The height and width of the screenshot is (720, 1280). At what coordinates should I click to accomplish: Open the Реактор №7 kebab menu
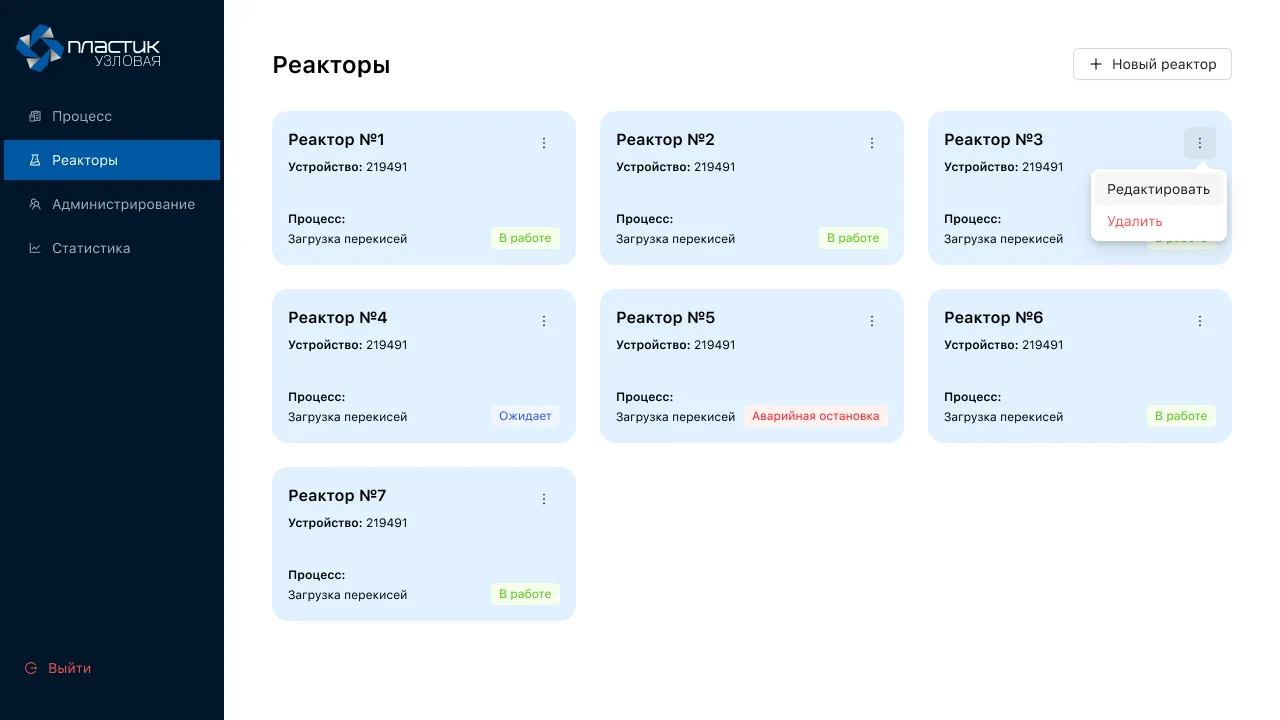544,499
